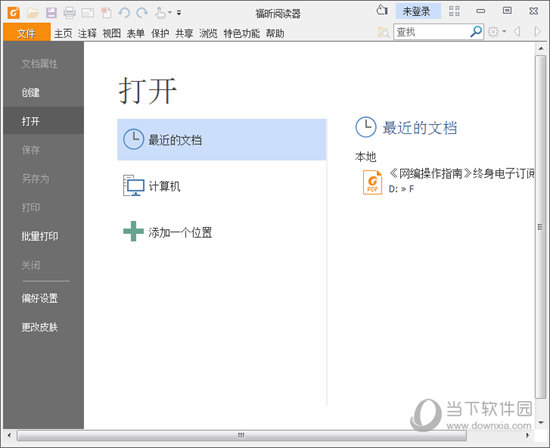Viewport: 550px width, 448px height.
Task: Select 打印 in the sidebar
Action: pyautogui.click(x=43, y=208)
